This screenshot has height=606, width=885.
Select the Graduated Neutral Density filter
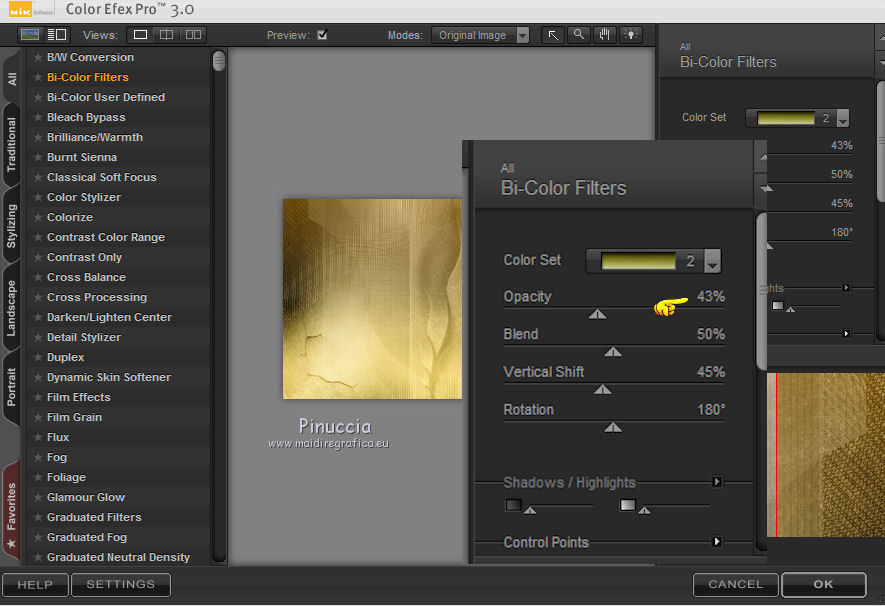[118, 557]
